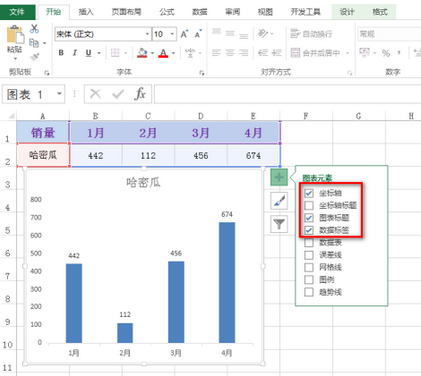Image resolution: width=421 pixels, height=376 pixels.
Task: Align text left
Action: (x=216, y=53)
